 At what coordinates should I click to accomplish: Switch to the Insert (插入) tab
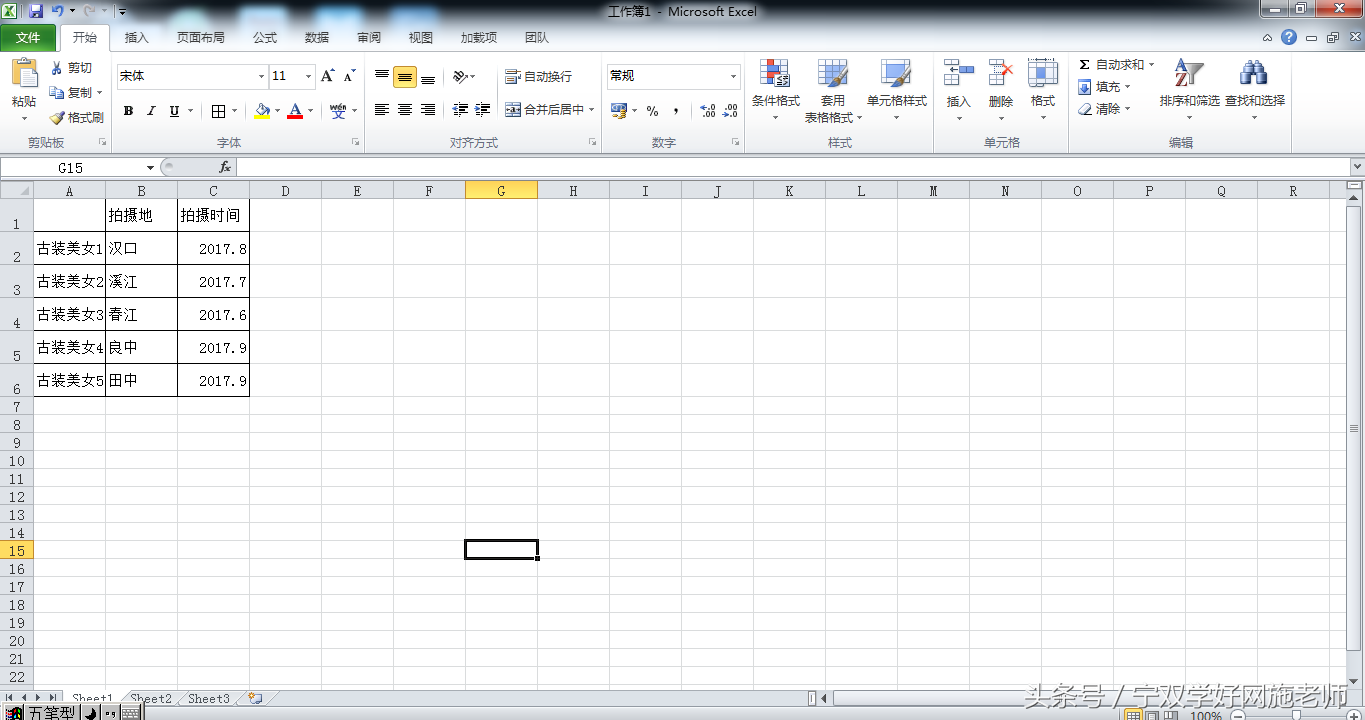click(137, 38)
